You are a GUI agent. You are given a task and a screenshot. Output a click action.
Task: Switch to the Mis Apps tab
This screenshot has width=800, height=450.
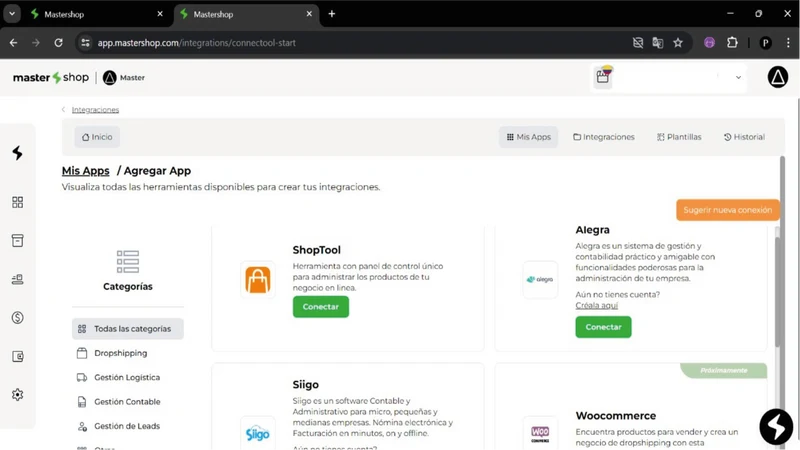(x=528, y=137)
